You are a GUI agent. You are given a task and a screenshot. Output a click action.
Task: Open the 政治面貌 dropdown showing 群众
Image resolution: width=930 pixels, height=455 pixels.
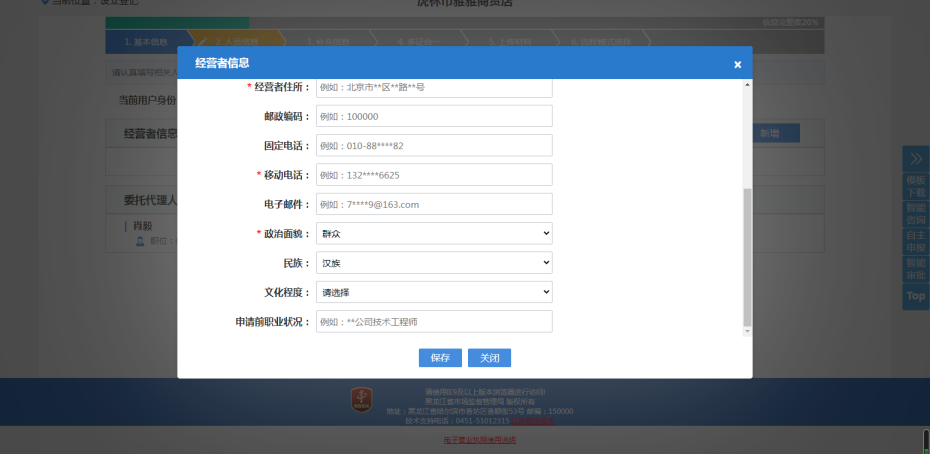pos(434,234)
